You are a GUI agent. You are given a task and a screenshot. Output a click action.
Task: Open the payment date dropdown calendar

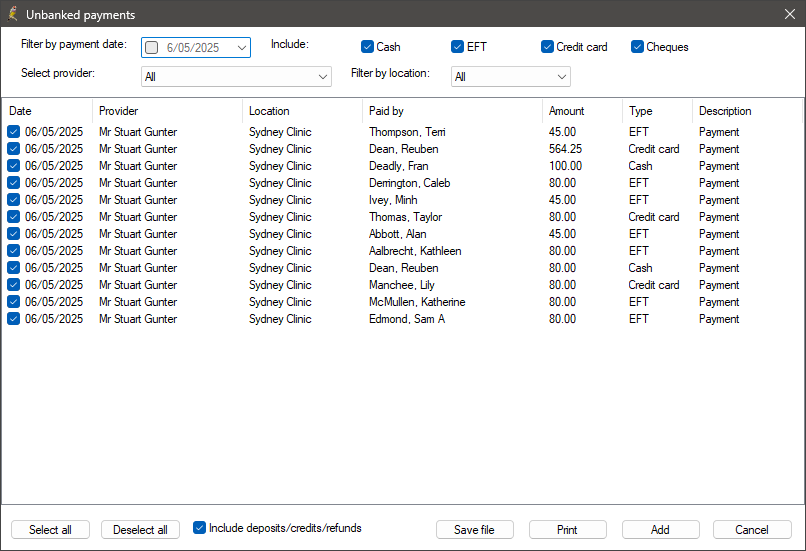click(x=242, y=48)
